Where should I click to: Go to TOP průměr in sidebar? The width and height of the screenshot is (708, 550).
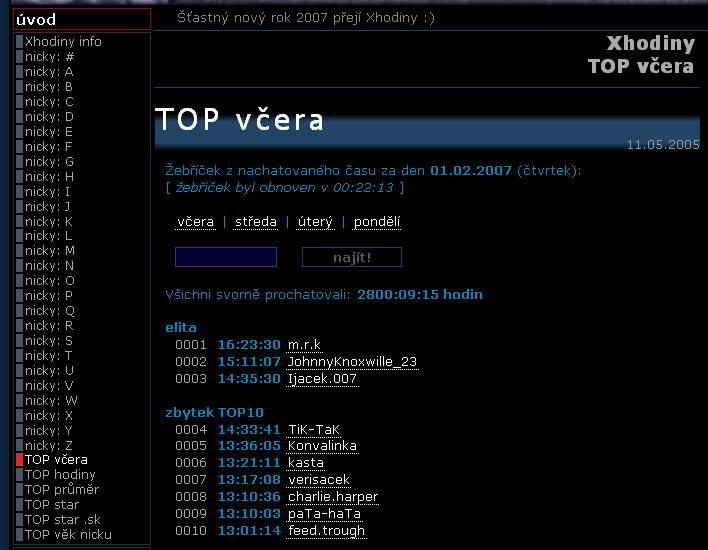pos(62,490)
